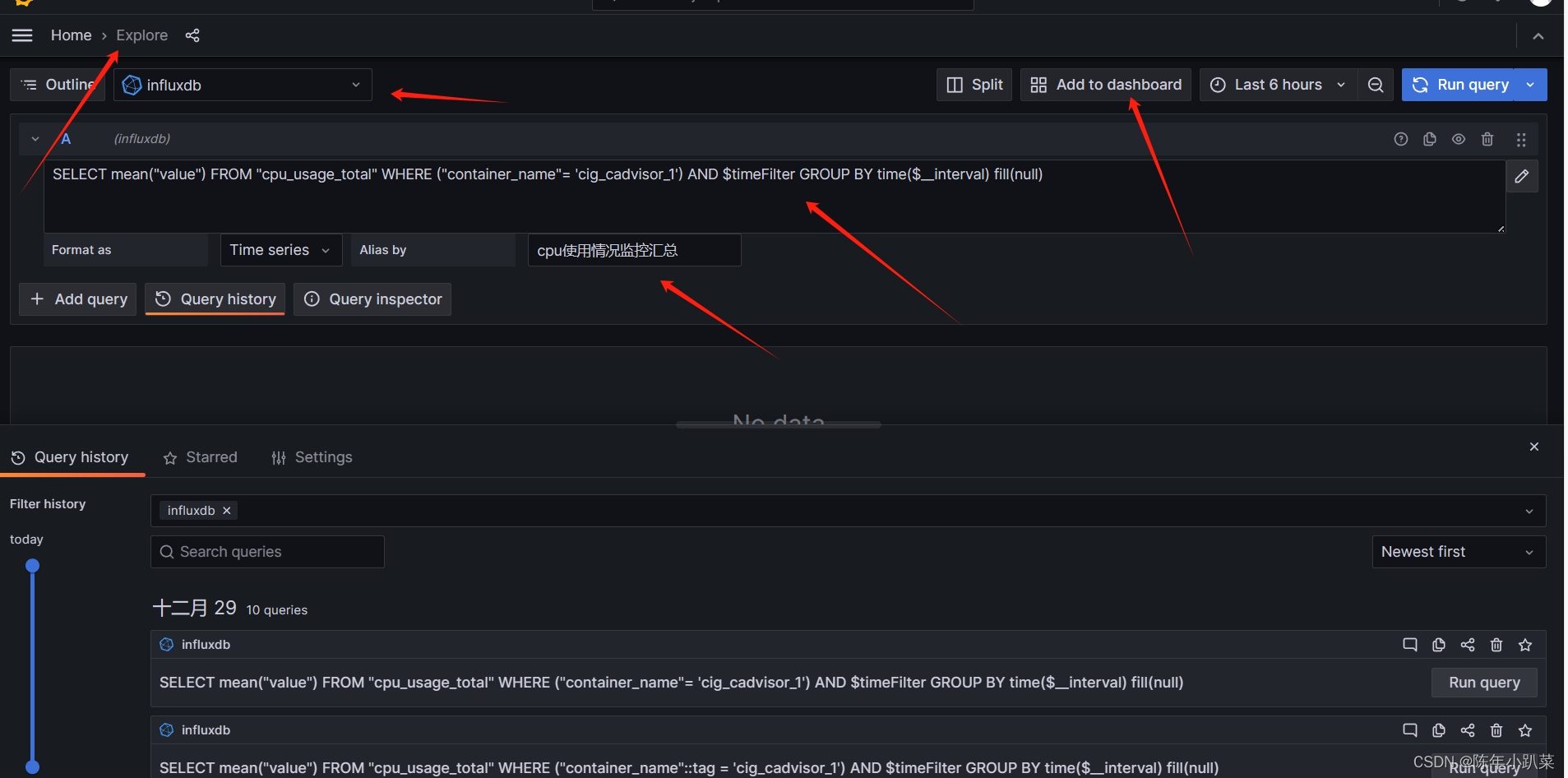Open the hamburger navigation menu
Image resolution: width=1568 pixels, height=778 pixels.
[22, 35]
